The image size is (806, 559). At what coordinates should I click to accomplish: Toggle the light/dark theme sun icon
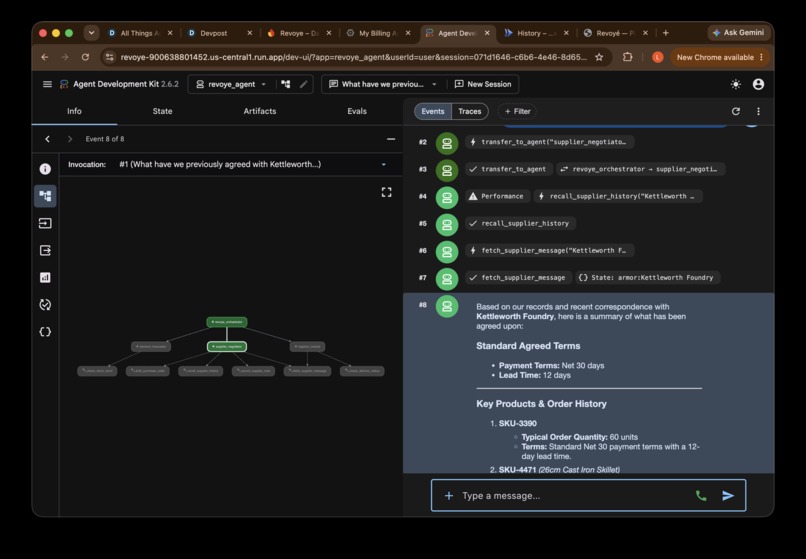tap(736, 84)
